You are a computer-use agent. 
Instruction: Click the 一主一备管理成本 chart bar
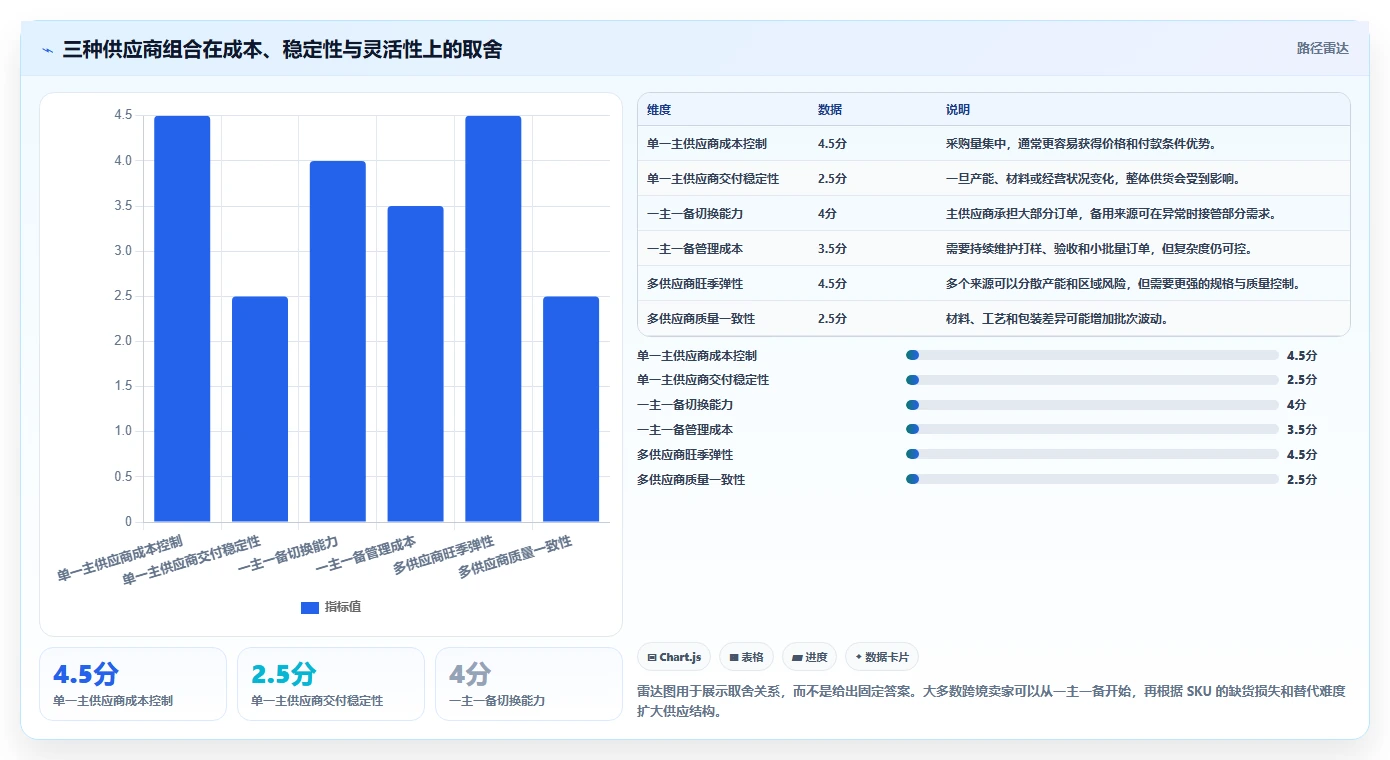[x=415, y=364]
